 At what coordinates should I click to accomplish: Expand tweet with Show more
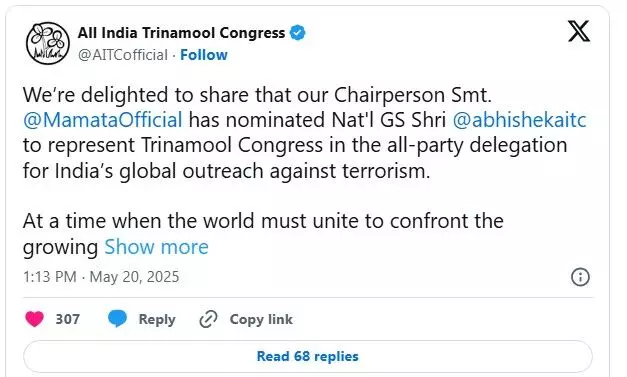click(x=156, y=247)
